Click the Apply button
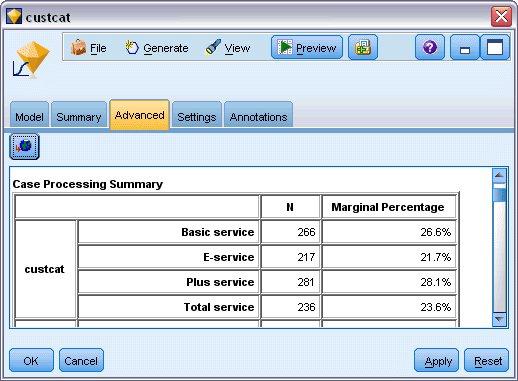 click(x=436, y=360)
